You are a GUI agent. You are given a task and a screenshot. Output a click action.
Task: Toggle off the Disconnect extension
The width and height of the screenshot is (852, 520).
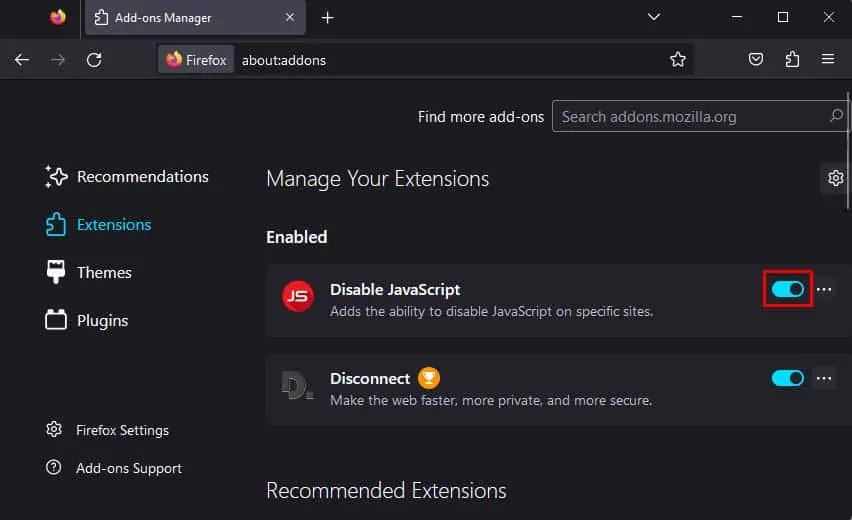[x=788, y=378]
